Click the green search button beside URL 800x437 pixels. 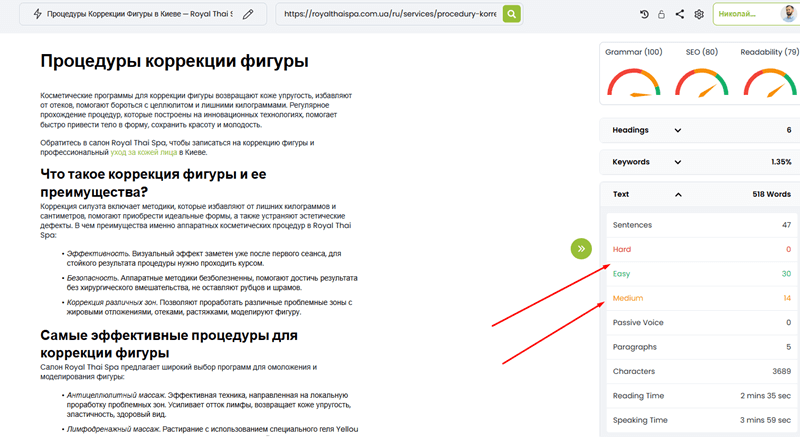(x=511, y=14)
